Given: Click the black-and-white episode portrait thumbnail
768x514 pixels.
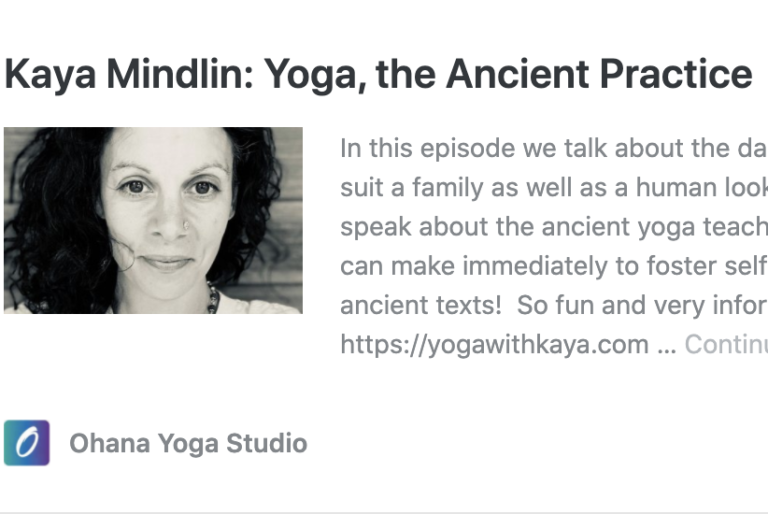Looking at the screenshot, I should click(x=153, y=220).
